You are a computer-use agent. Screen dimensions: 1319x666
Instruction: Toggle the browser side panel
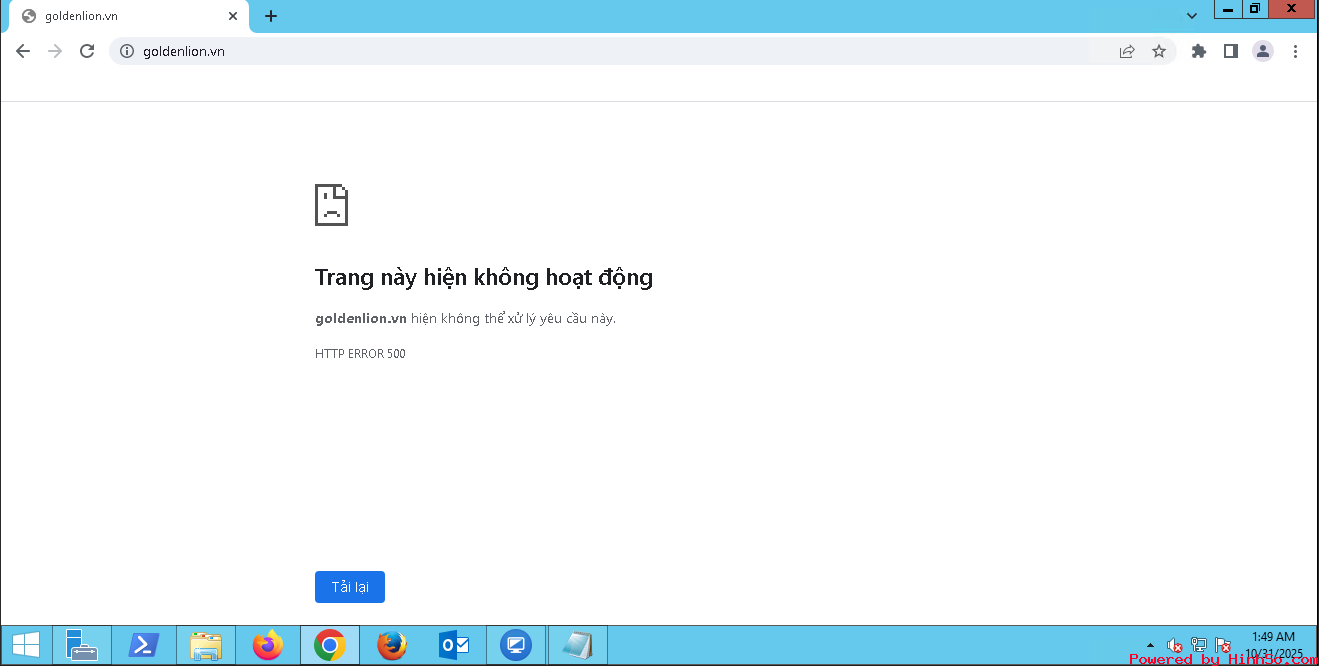click(1231, 51)
